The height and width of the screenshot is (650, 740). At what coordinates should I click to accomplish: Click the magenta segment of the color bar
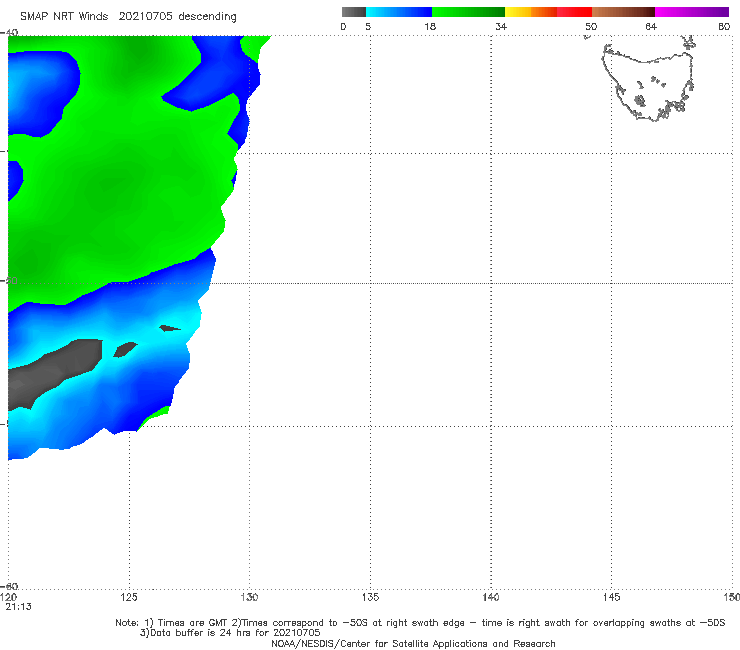click(692, 12)
